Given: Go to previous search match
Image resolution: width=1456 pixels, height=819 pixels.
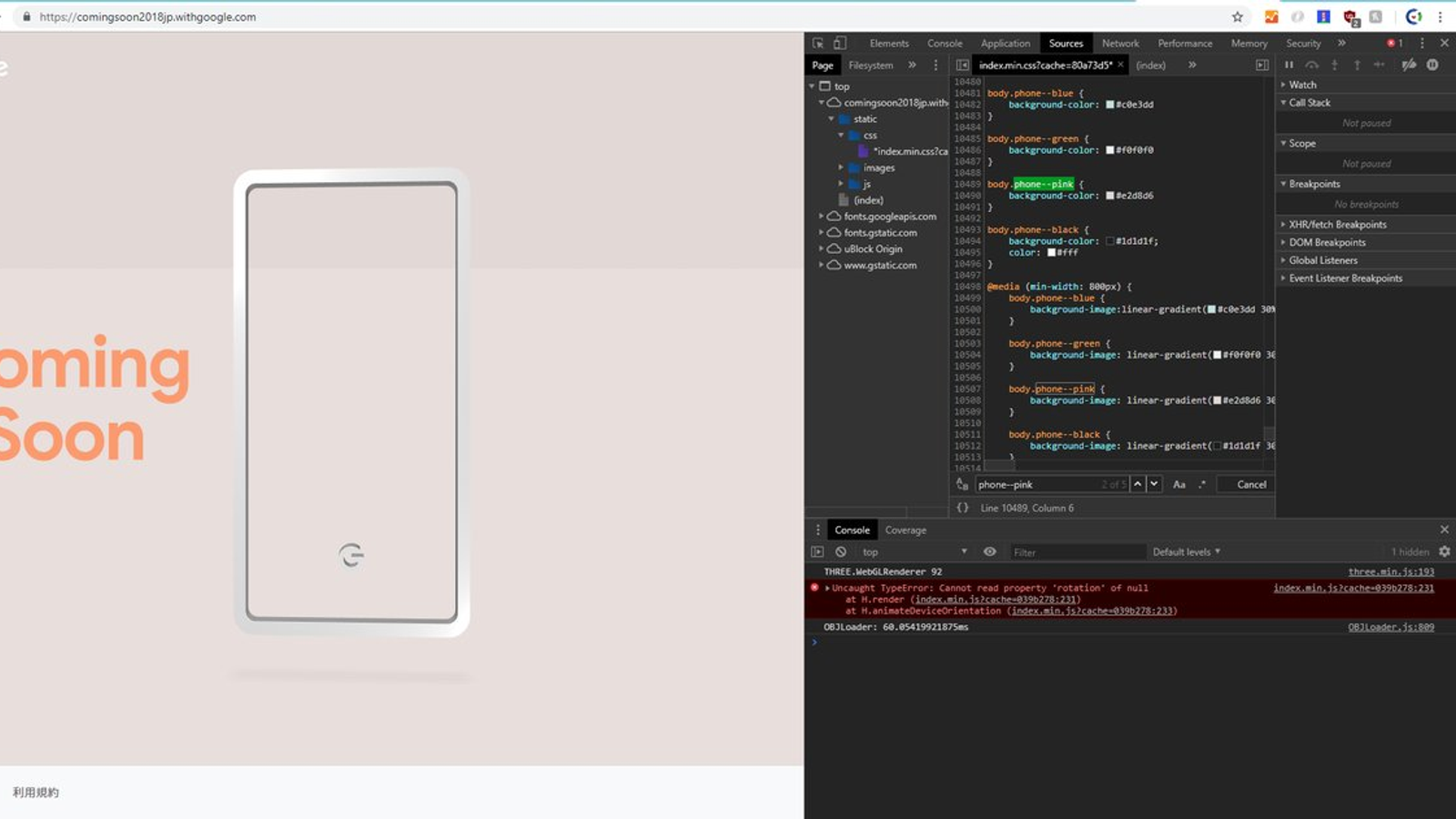Looking at the screenshot, I should click(1137, 484).
